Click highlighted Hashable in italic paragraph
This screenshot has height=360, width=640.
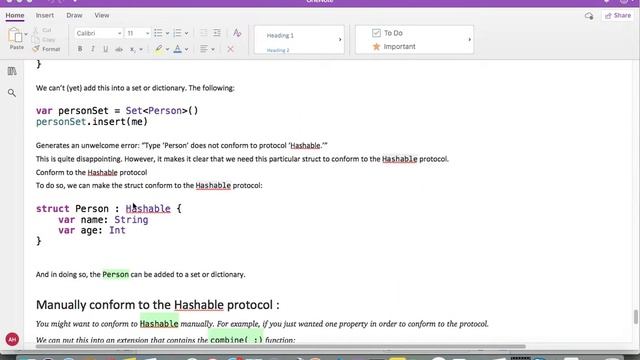pyautogui.click(x=159, y=324)
